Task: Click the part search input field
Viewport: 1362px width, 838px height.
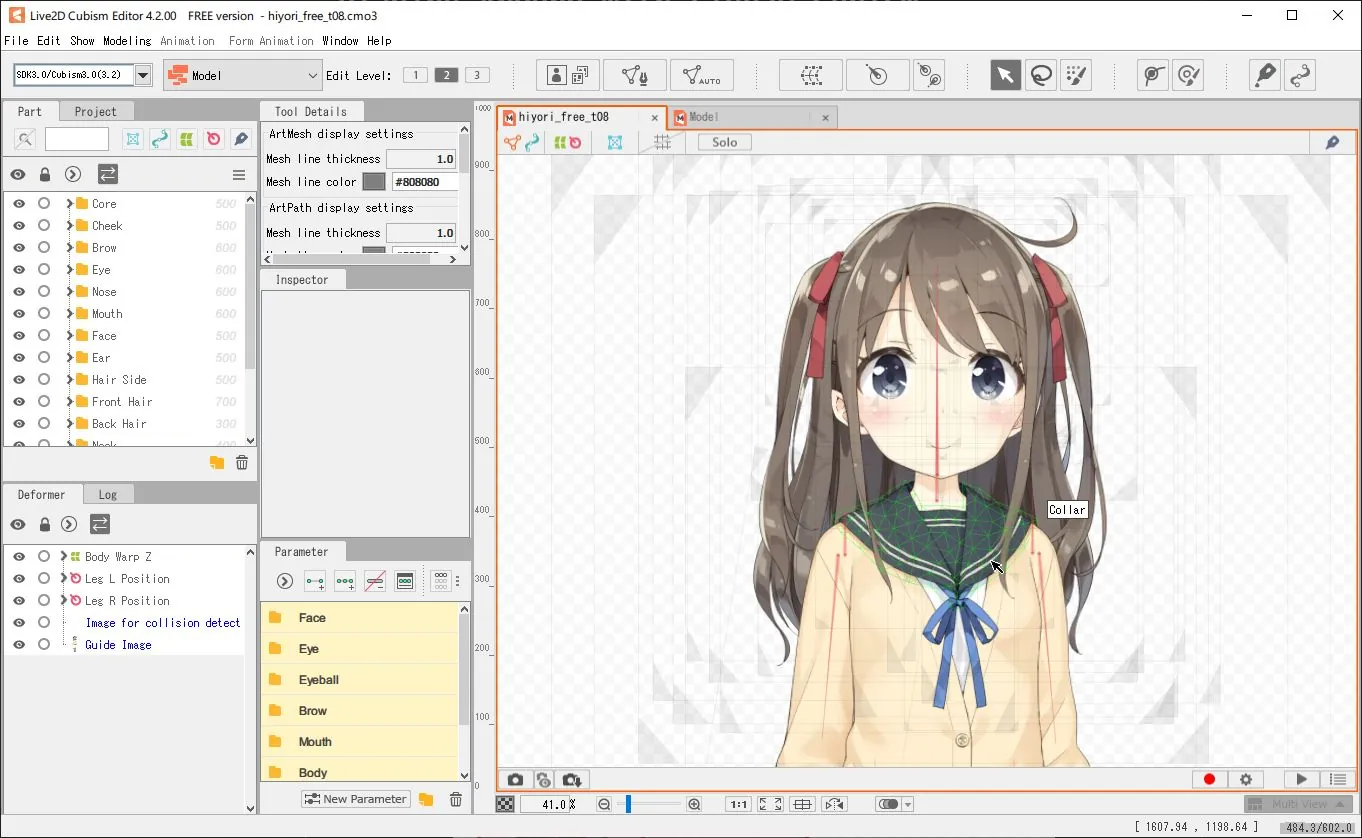Action: point(77,139)
